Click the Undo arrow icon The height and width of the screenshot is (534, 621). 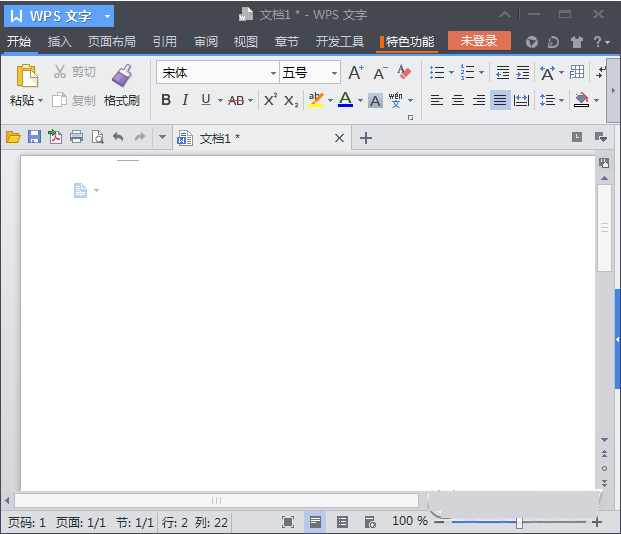[118, 137]
